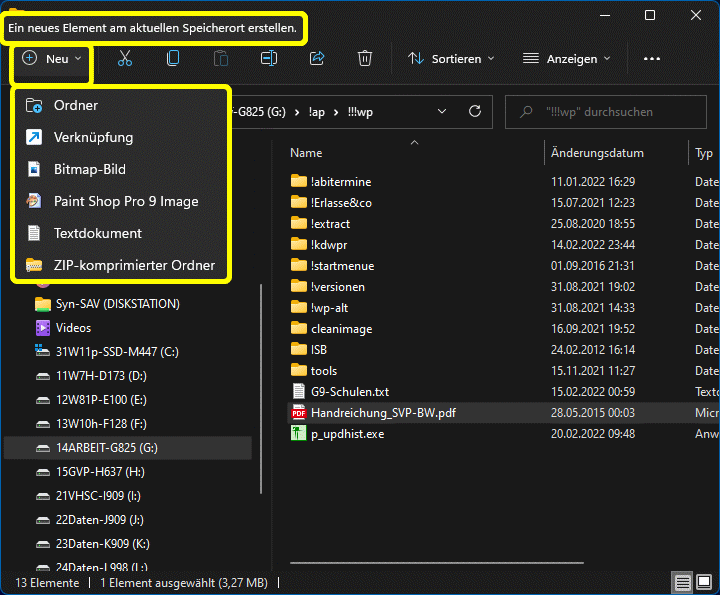Select the file G9-Schulen.txt
Viewport: 720px width, 595px height.
[x=350, y=391]
